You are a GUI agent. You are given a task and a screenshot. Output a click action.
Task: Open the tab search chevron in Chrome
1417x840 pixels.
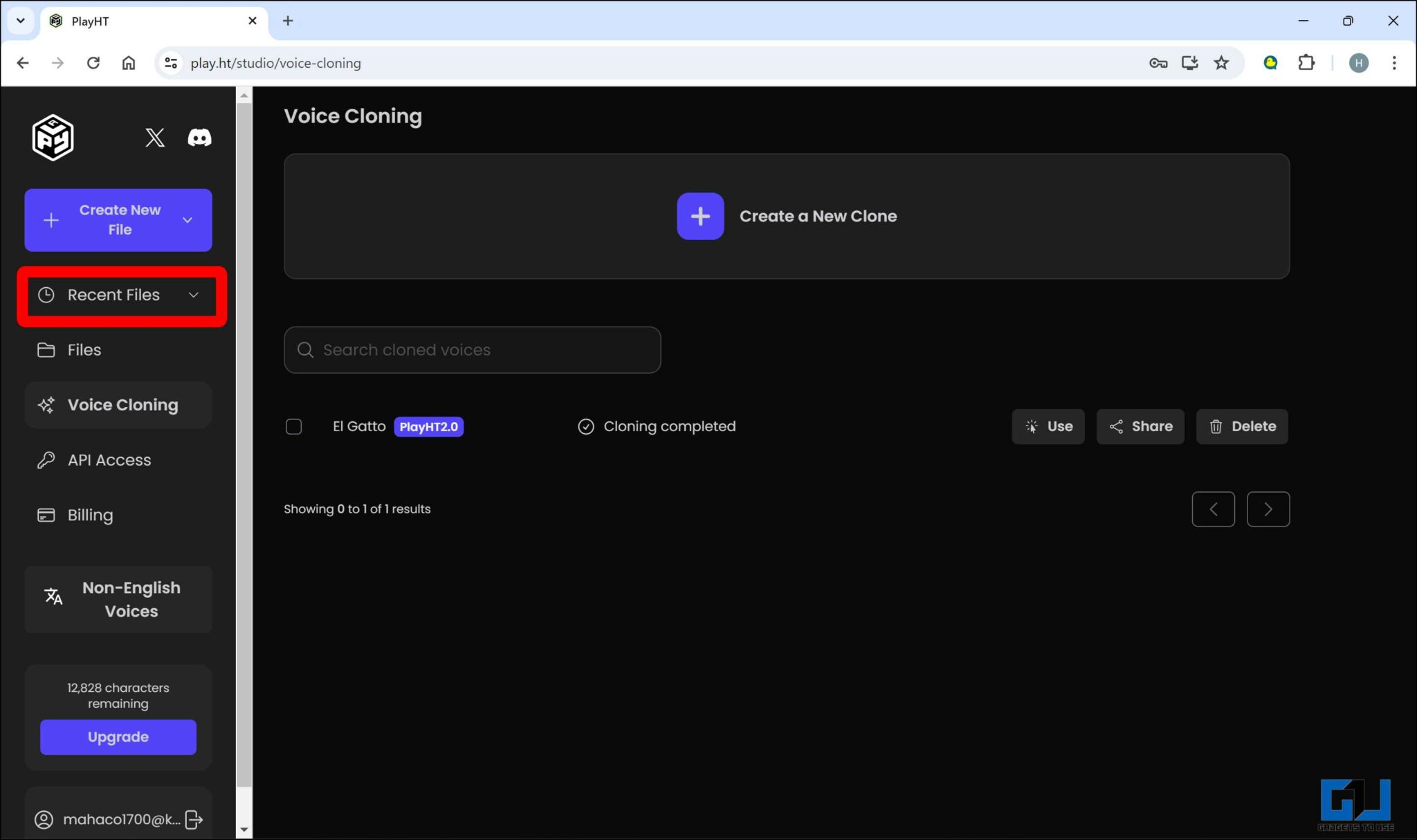(21, 21)
